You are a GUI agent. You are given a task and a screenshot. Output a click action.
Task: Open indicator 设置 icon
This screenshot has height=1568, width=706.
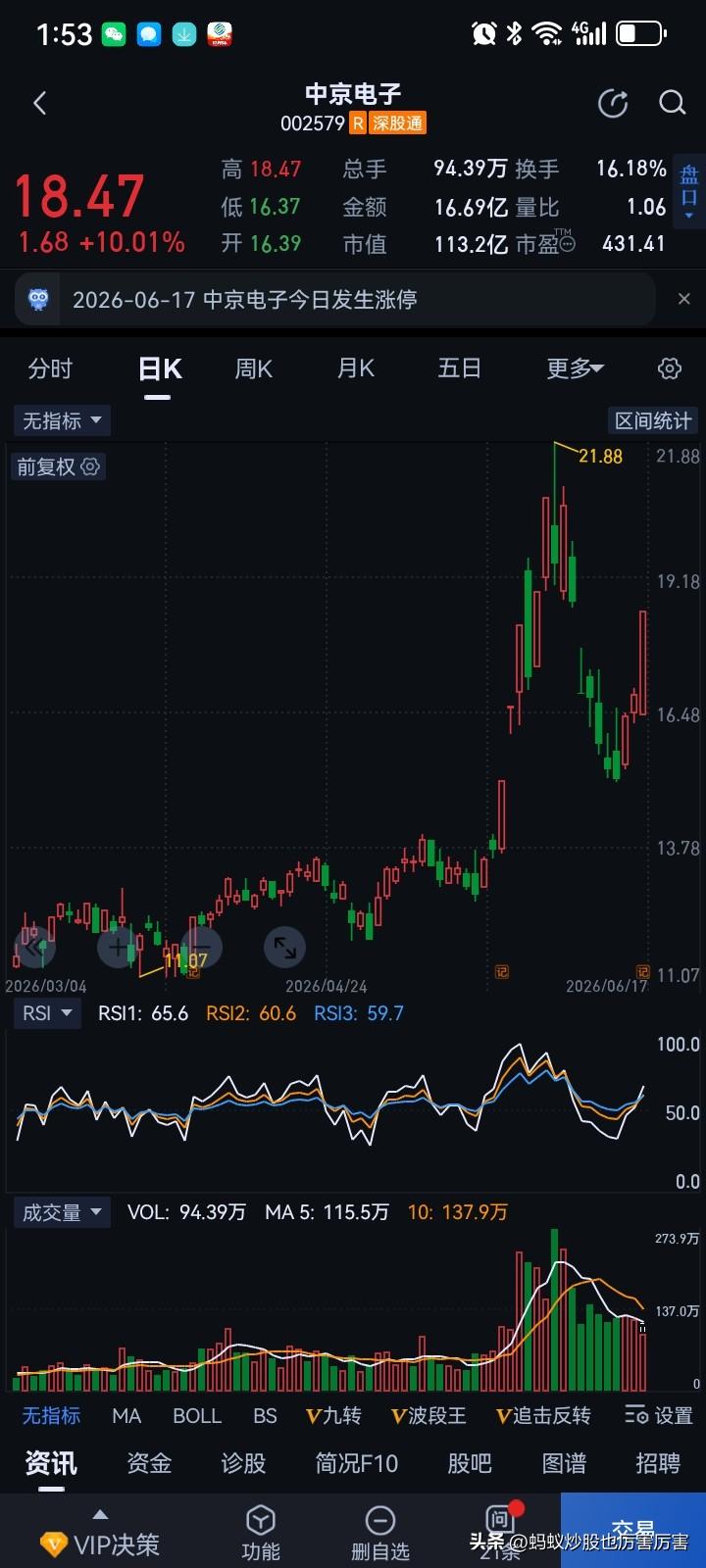click(x=636, y=1415)
